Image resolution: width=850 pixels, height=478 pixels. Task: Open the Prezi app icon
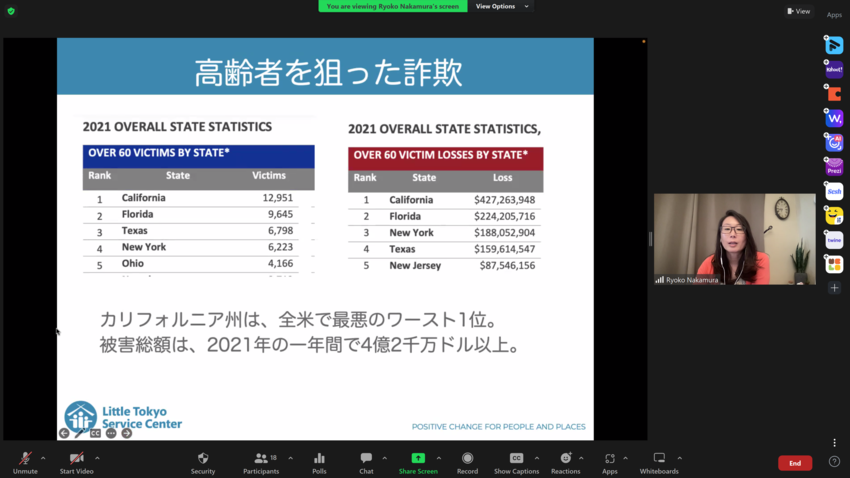(834, 167)
